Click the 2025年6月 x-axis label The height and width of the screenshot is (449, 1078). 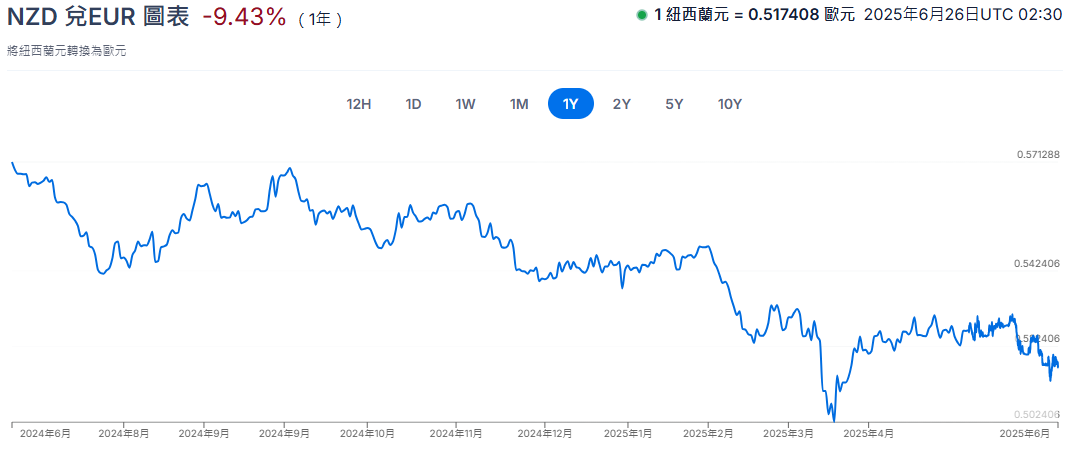tap(1024, 434)
